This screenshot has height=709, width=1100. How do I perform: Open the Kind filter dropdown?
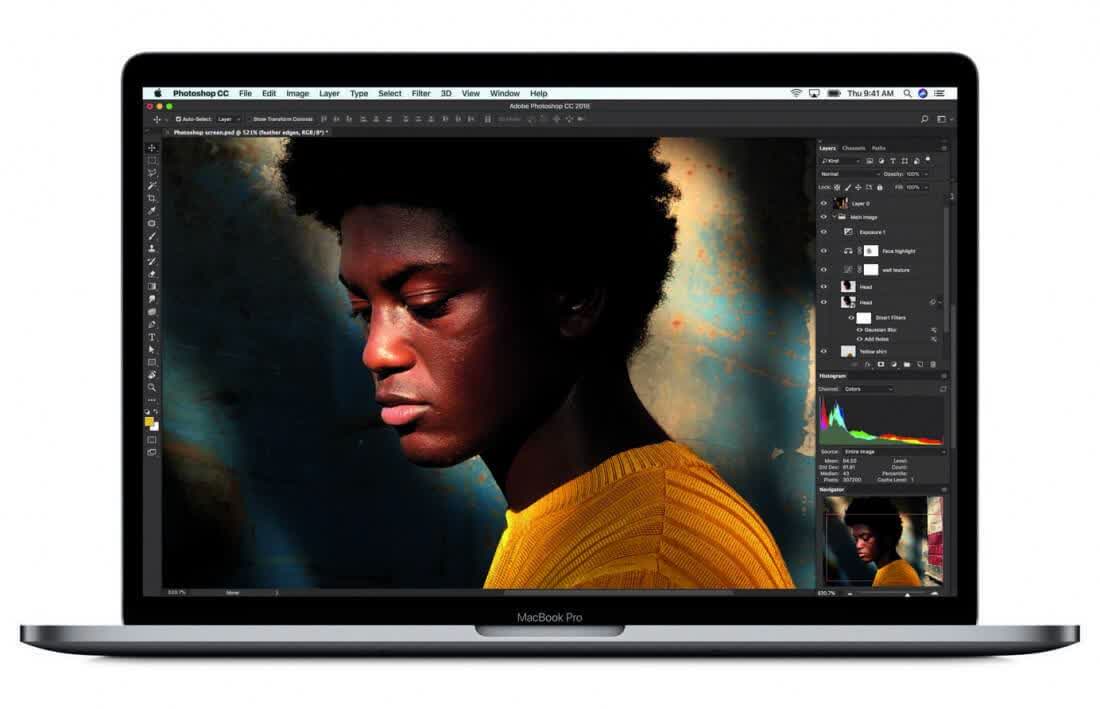[841, 161]
